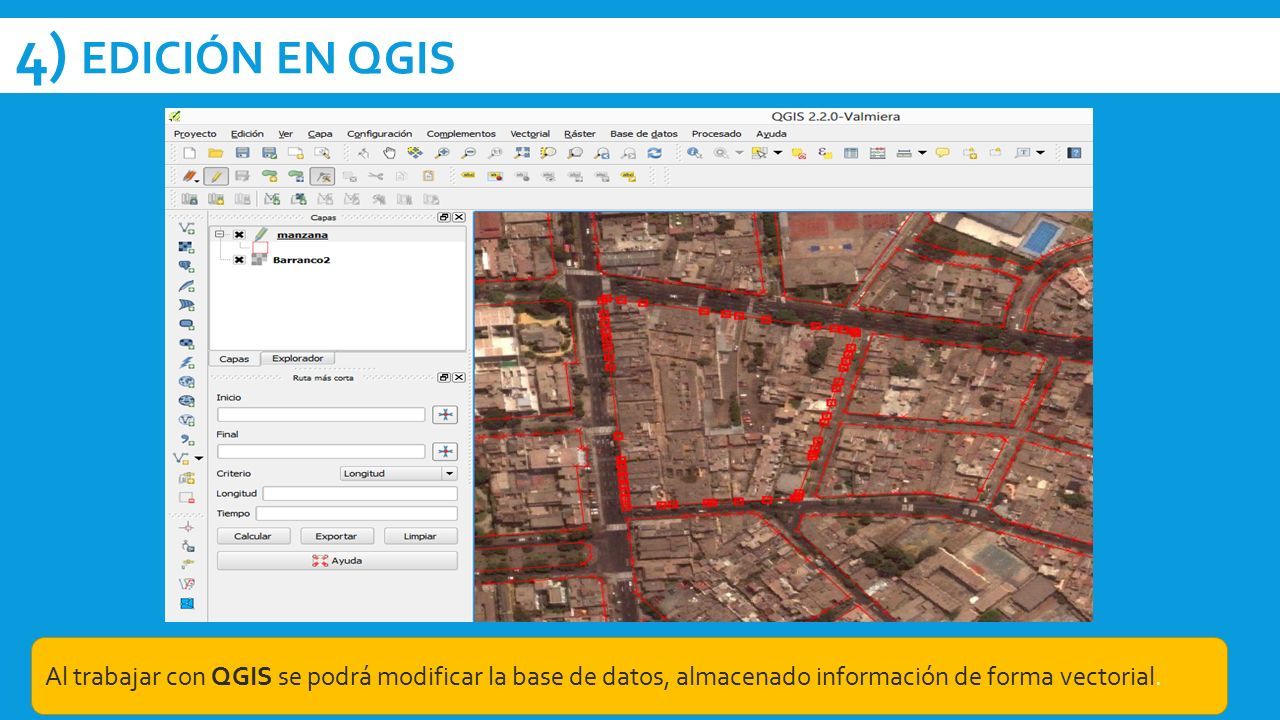This screenshot has height=720, width=1280.
Task: Switch to the Capas tab
Action: (x=234, y=359)
